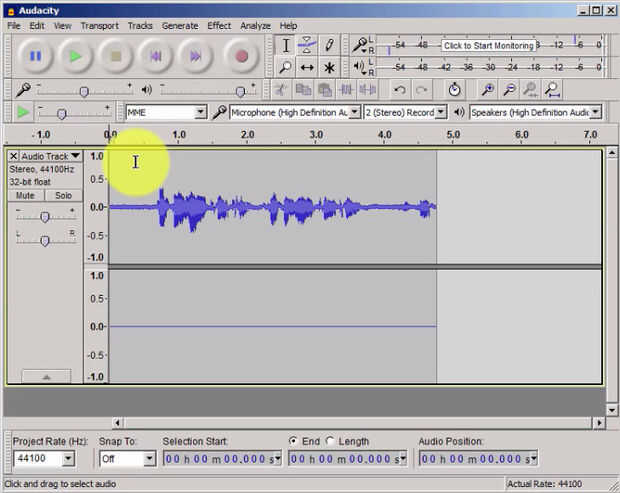Viewport: 620px width, 493px height.
Task: Toggle Mute on the Audio Track
Action: (25, 196)
